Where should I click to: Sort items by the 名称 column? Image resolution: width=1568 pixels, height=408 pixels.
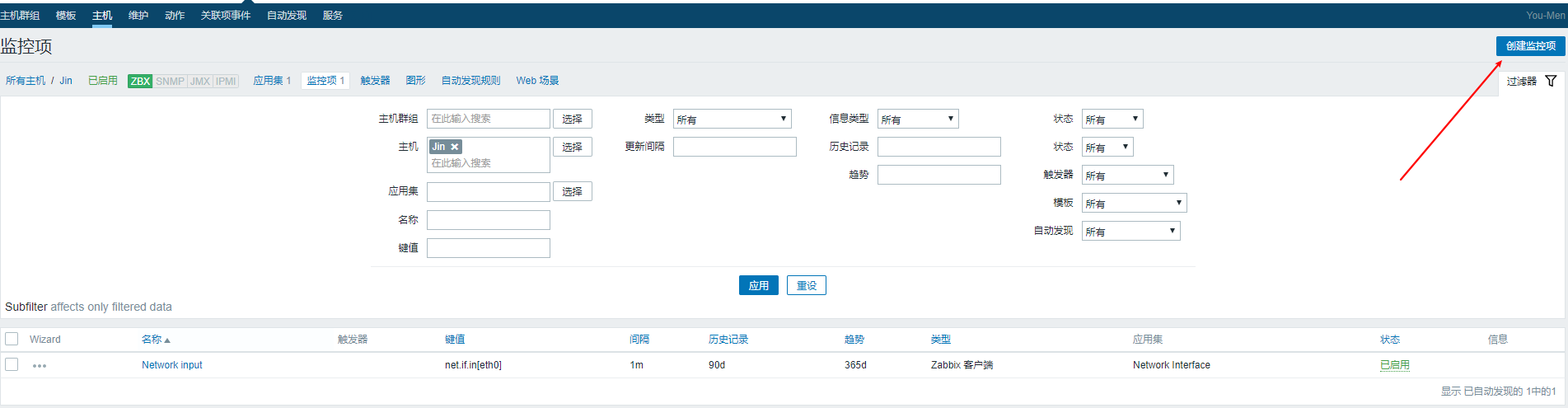[x=152, y=340]
